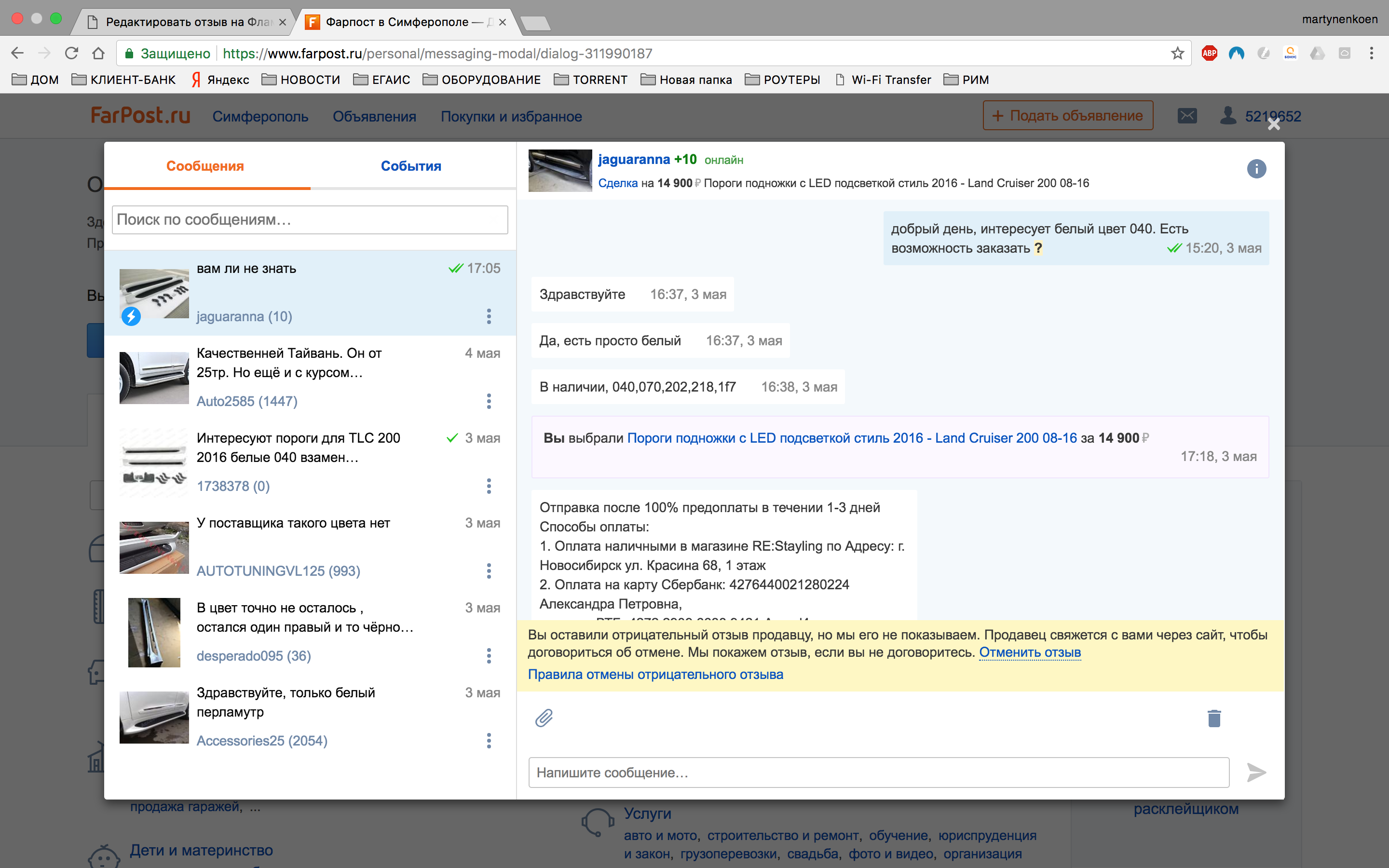The image size is (1389, 868).
Task: Open the Сделка link in header
Action: click(618, 183)
